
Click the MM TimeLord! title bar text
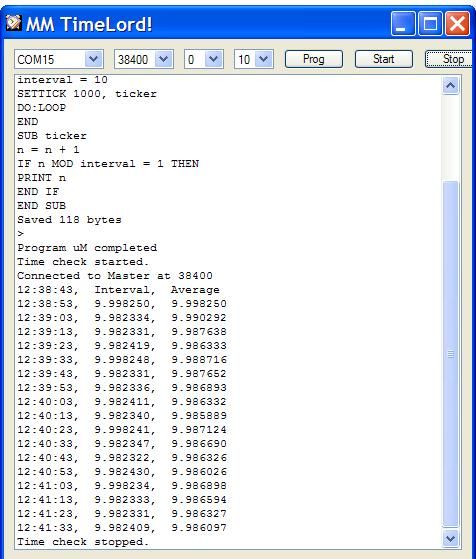tap(89, 24)
